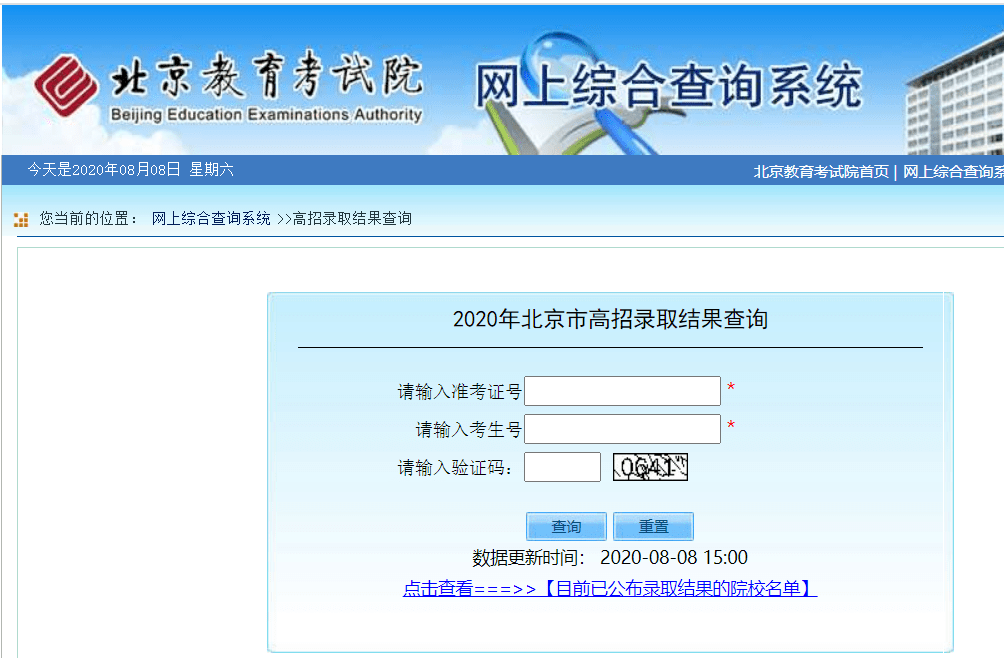This screenshot has height=658, width=1004.
Task: Open 网上综合查询系统 link in blue bar
Action: 953,172
